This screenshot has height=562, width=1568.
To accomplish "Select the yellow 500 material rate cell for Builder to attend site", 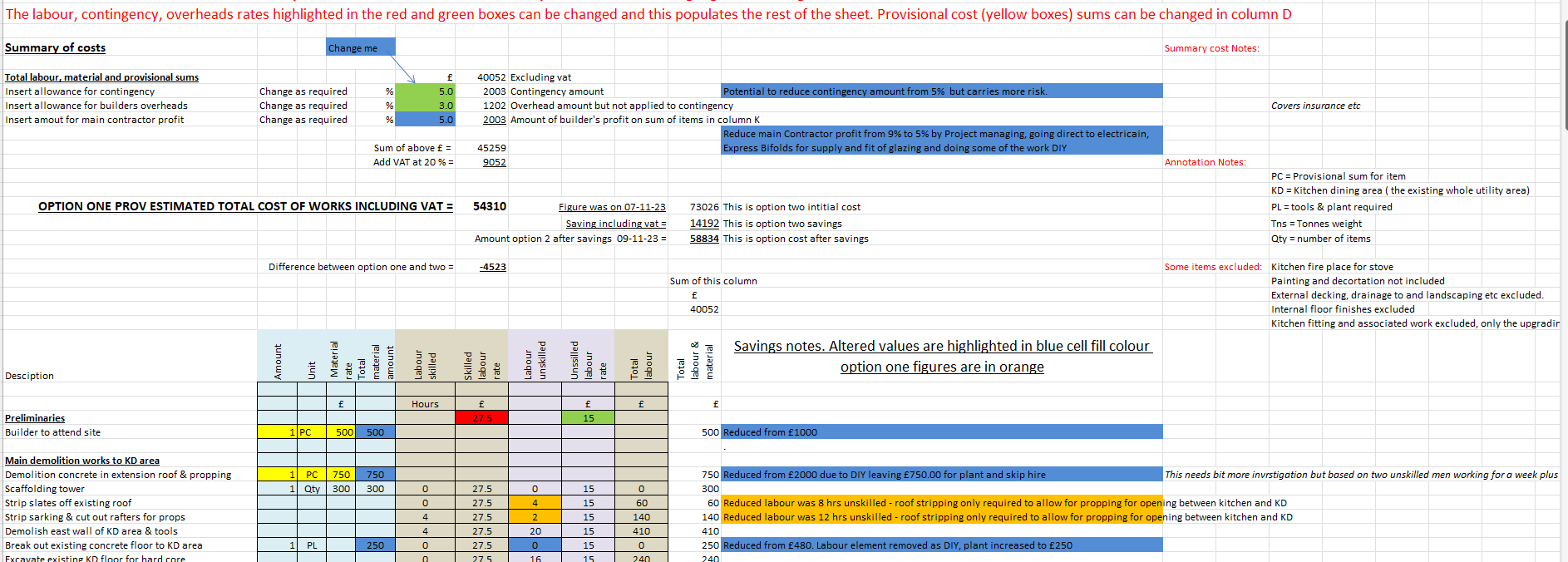I will [342, 432].
